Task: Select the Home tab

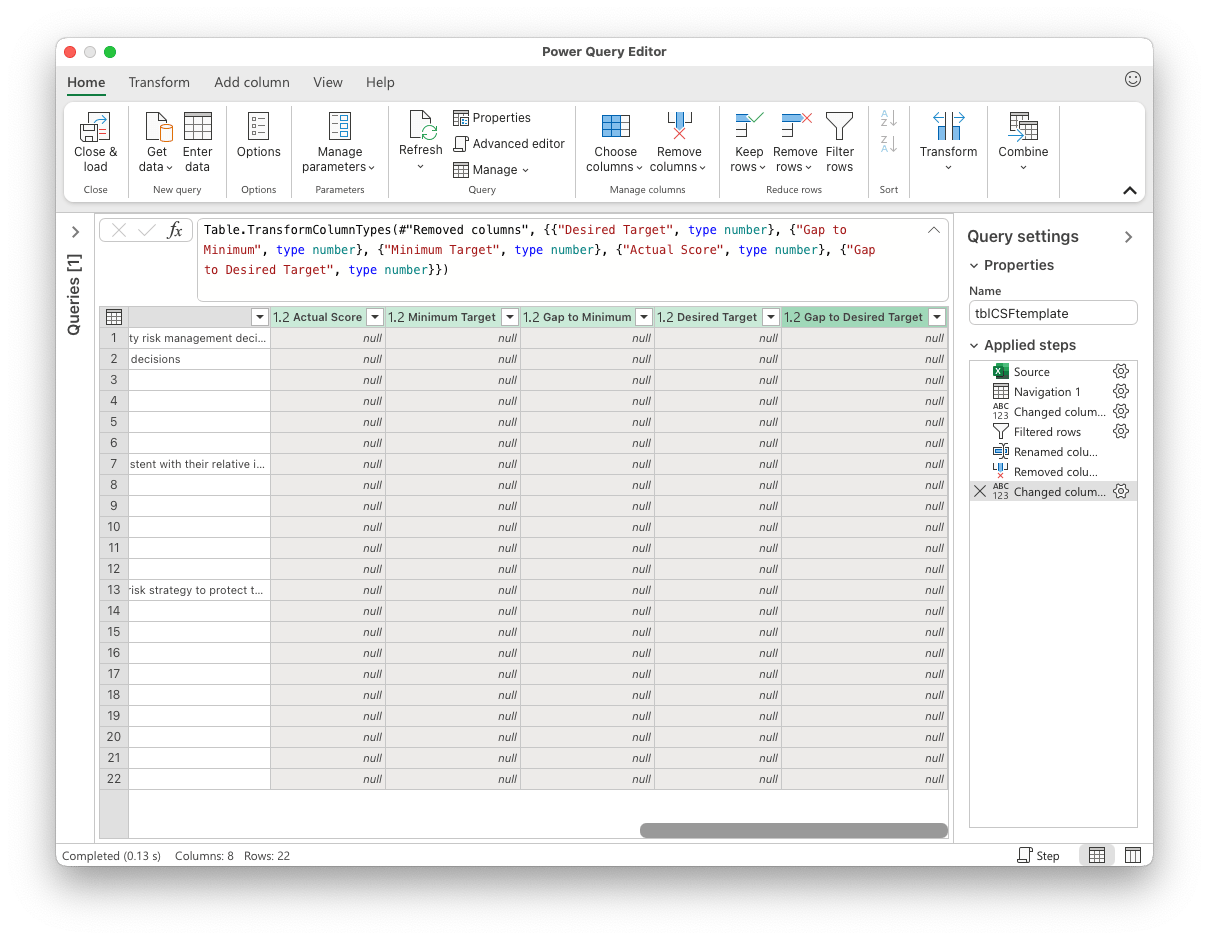Action: pos(86,82)
